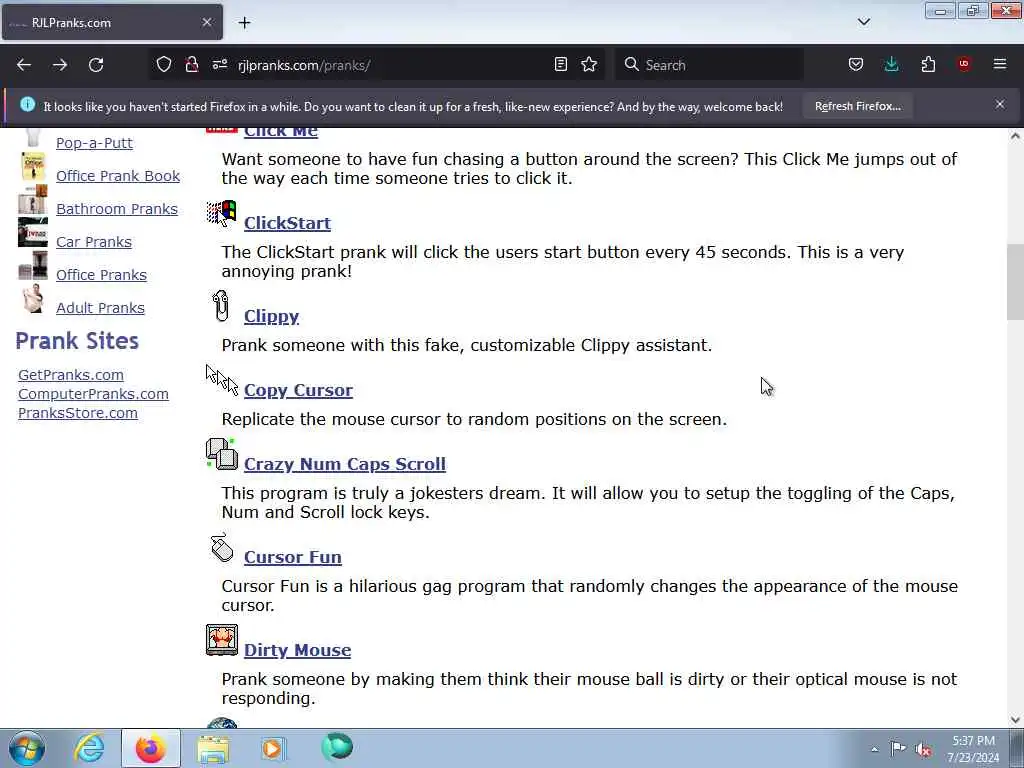Open list all tabs dropdown
The image size is (1024, 768).
(864, 22)
